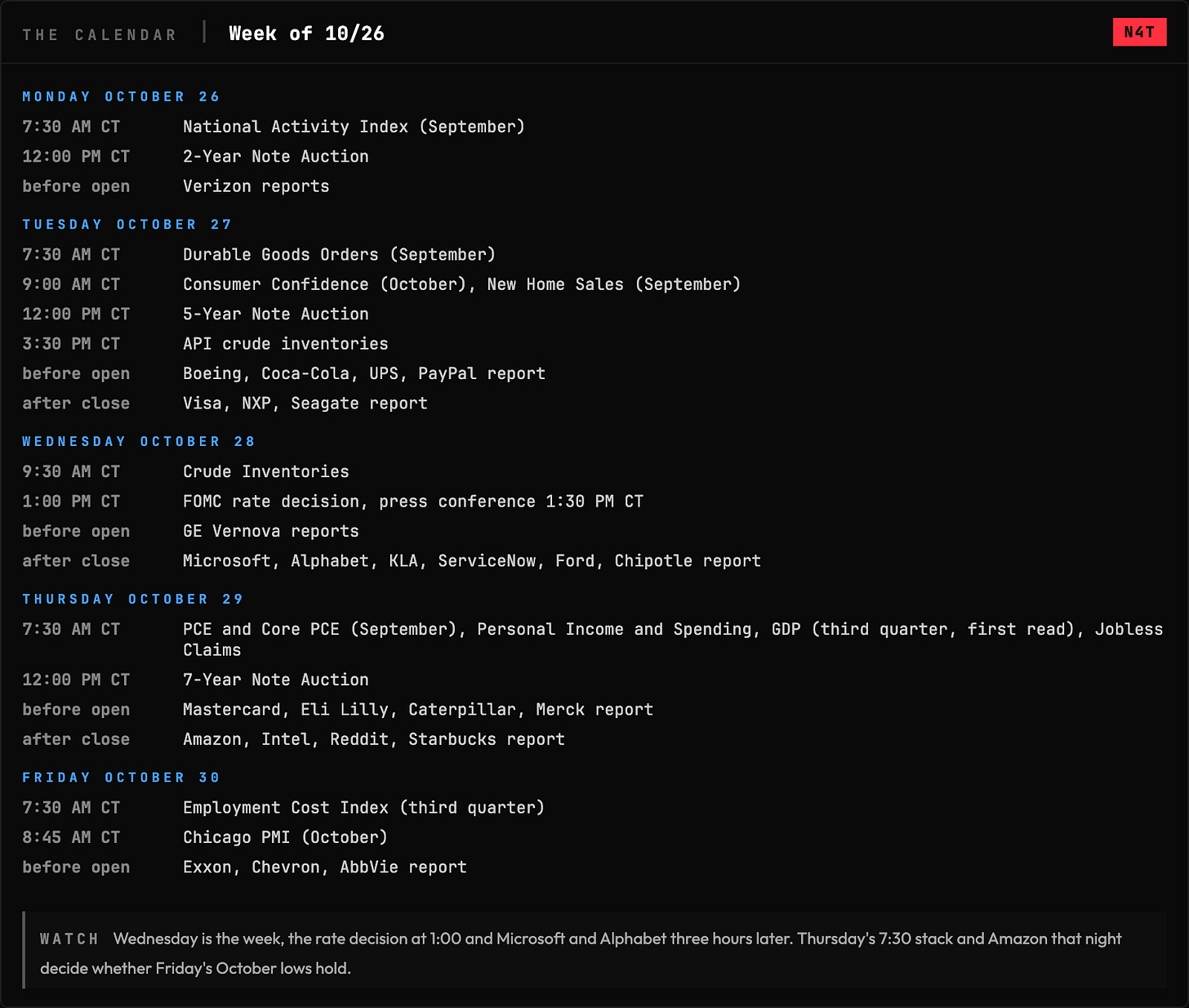Viewport: 1189px width, 1008px height.
Task: Click the '9:30 AM CT' time on Wednesday
Action: coord(71,471)
